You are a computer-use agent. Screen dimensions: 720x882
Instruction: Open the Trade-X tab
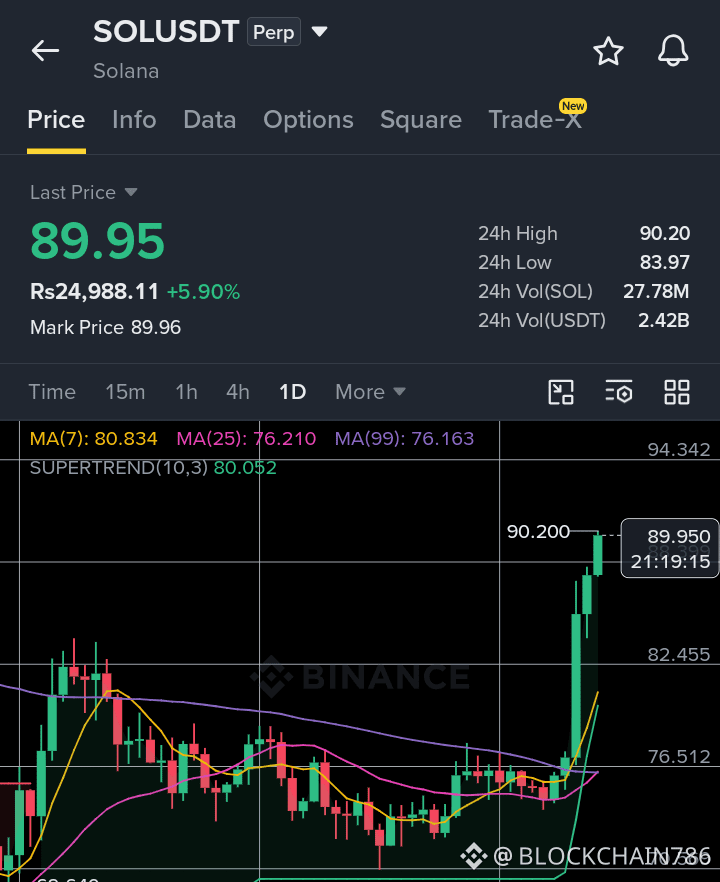pyautogui.click(x=535, y=120)
